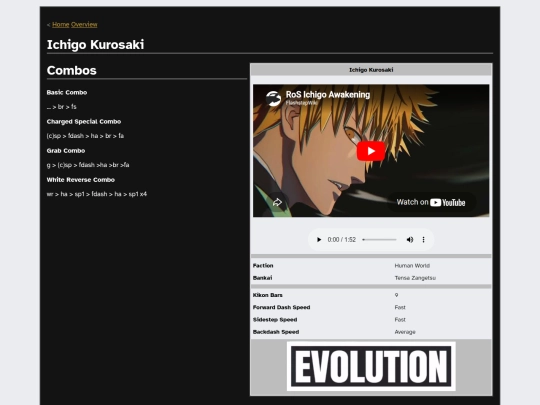The width and height of the screenshot is (540, 405).
Task: Click the Sidestep Speed label
Action: [x=275, y=320]
